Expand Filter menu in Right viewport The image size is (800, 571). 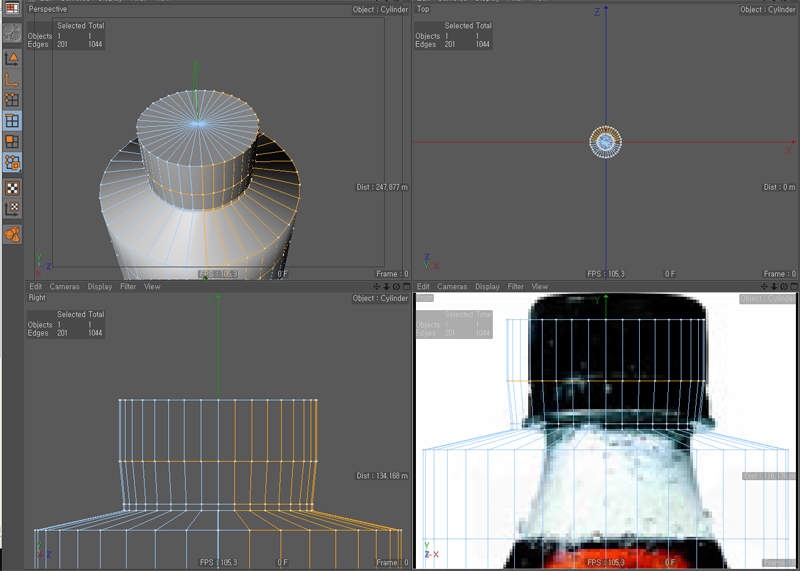pos(128,287)
